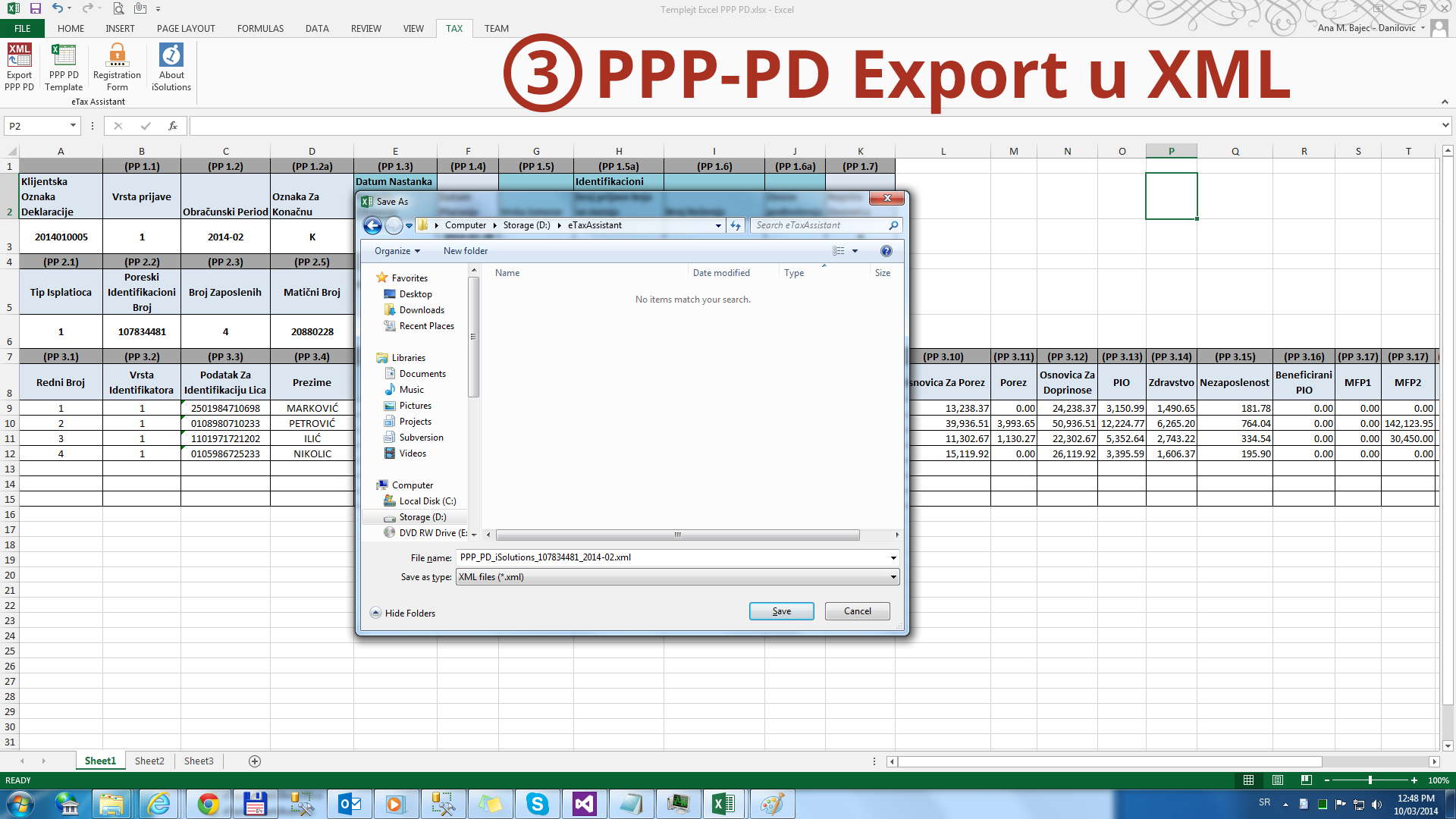The image size is (1456, 819).
Task: Switch to Page Layout view in status bar
Action: pos(1278,780)
